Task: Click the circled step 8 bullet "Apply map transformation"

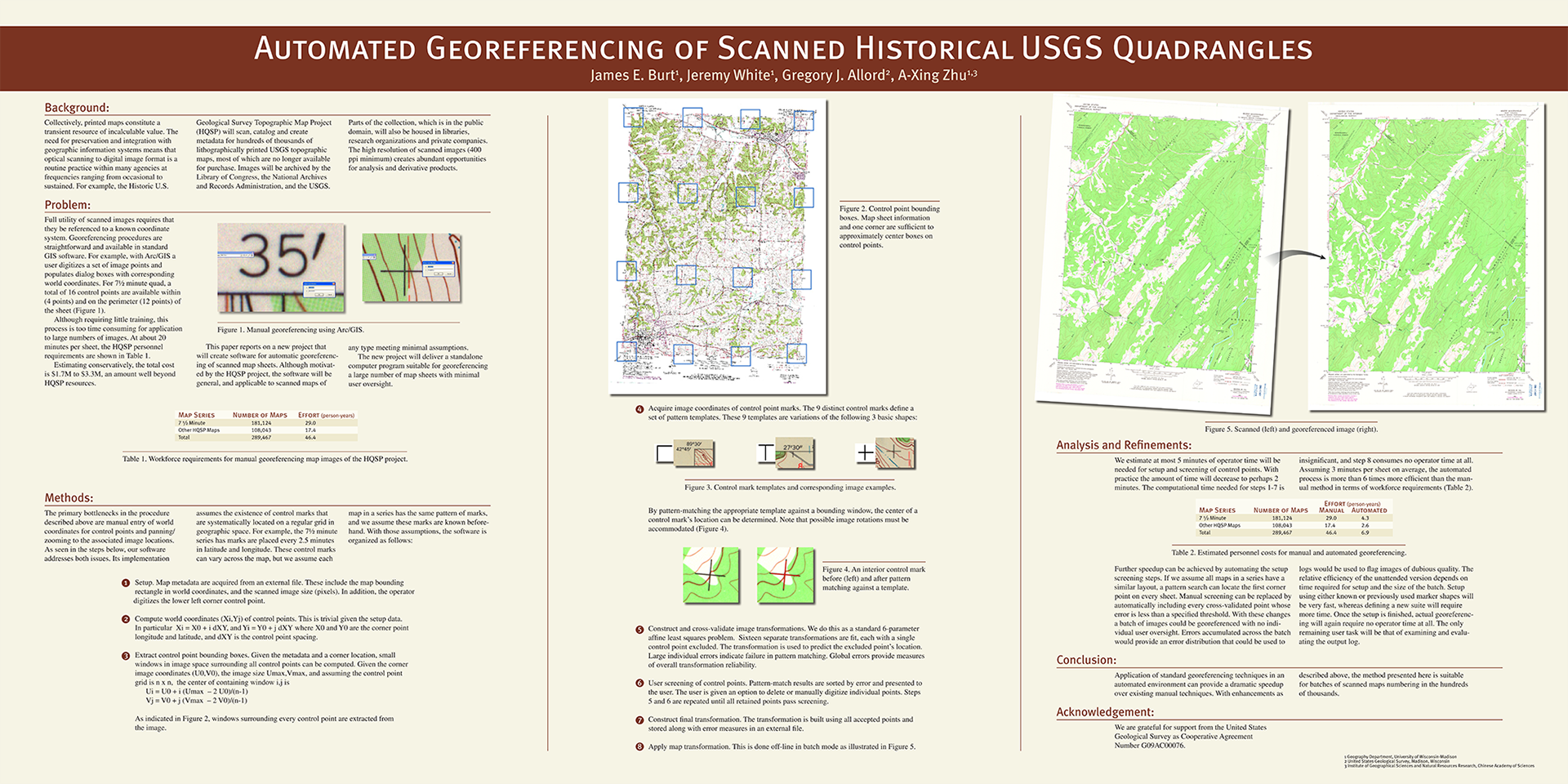Action: click(639, 747)
